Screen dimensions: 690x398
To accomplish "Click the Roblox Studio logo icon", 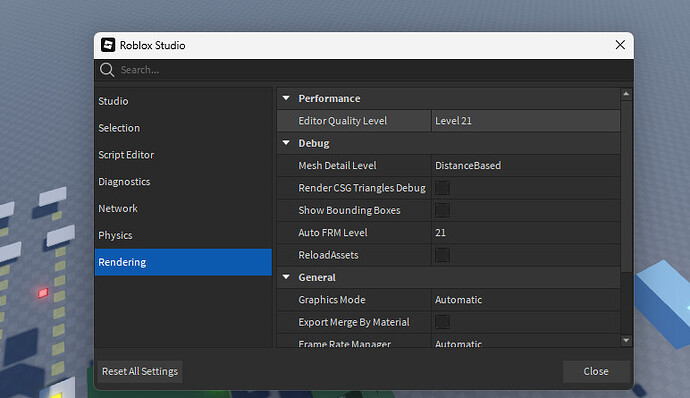I will (108, 45).
